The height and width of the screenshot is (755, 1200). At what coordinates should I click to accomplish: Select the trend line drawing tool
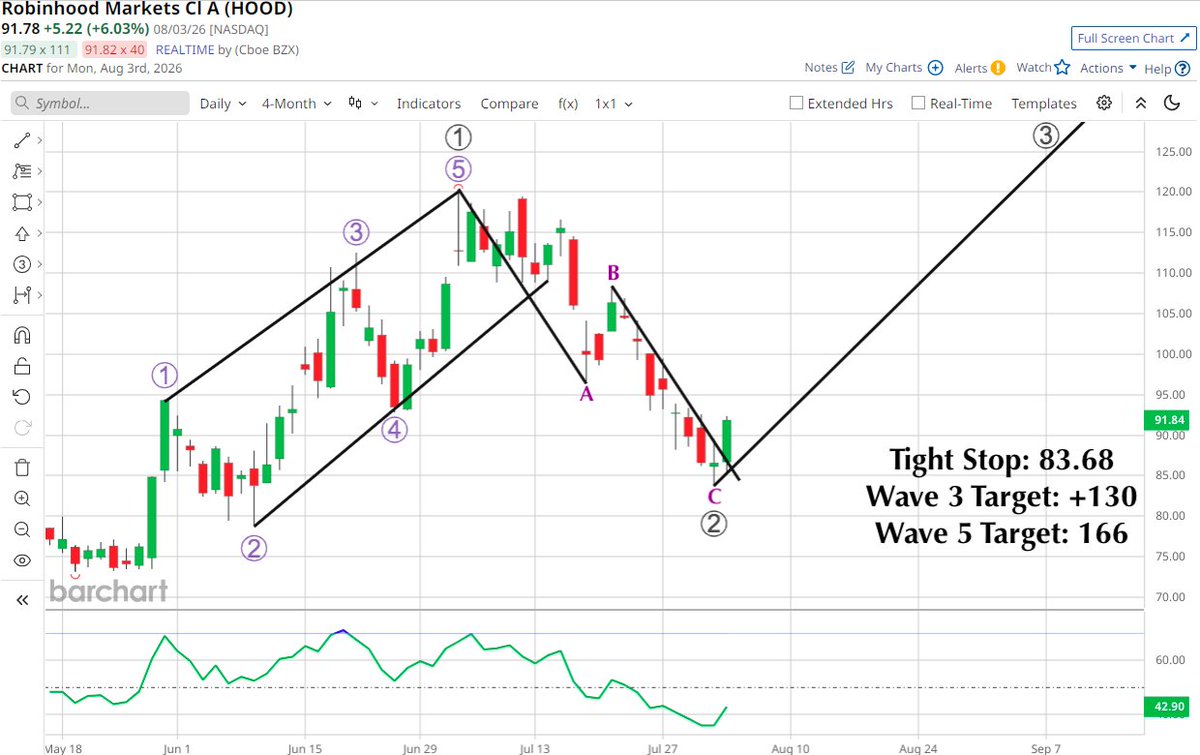pyautogui.click(x=22, y=141)
